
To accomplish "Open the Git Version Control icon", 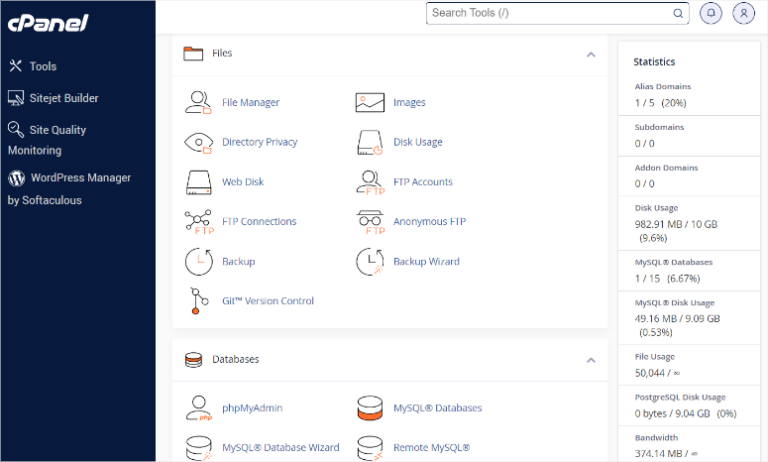I will click(199, 301).
